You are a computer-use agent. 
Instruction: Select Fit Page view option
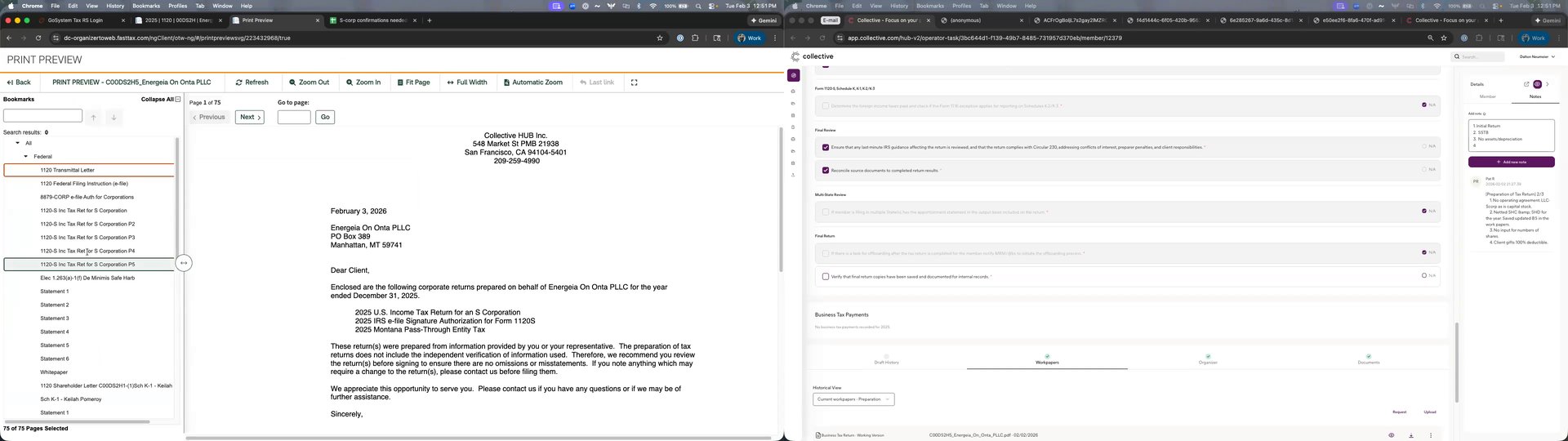(x=413, y=82)
